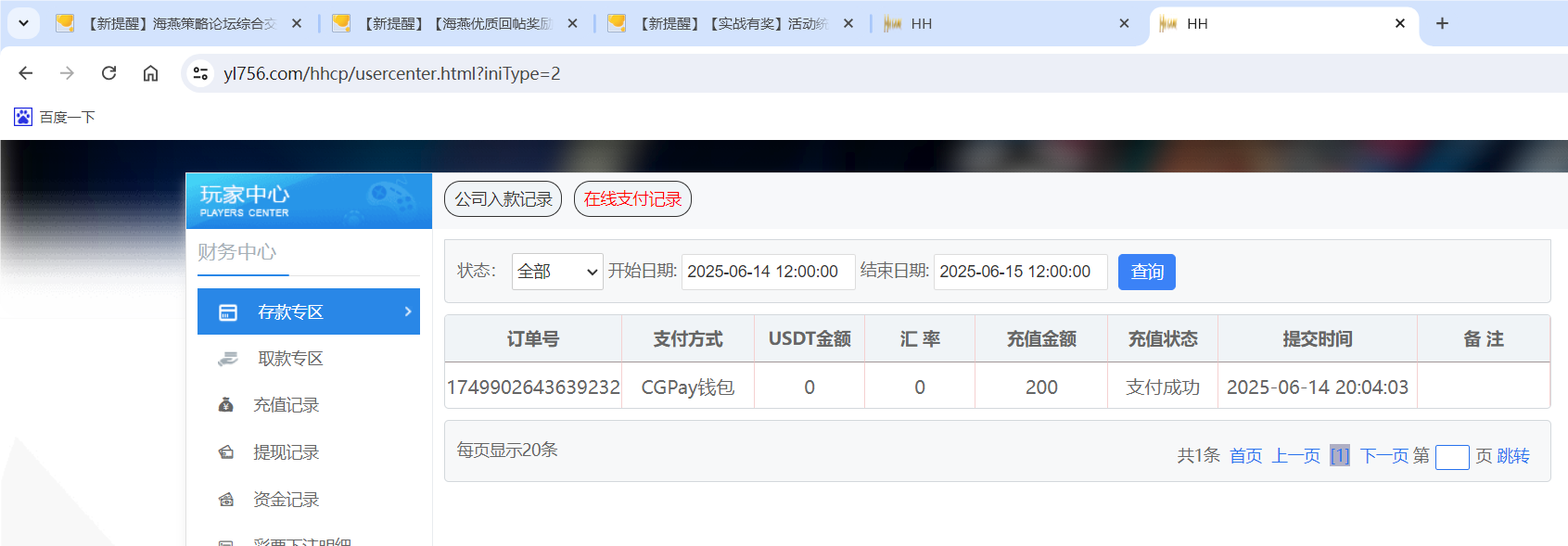This screenshot has height=546, width=1568.
Task: Open the 状态 全部 dropdown
Action: (557, 272)
